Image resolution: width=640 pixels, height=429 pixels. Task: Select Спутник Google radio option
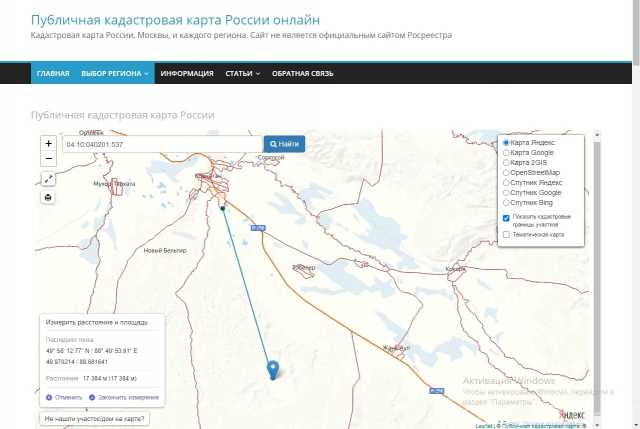pos(506,193)
